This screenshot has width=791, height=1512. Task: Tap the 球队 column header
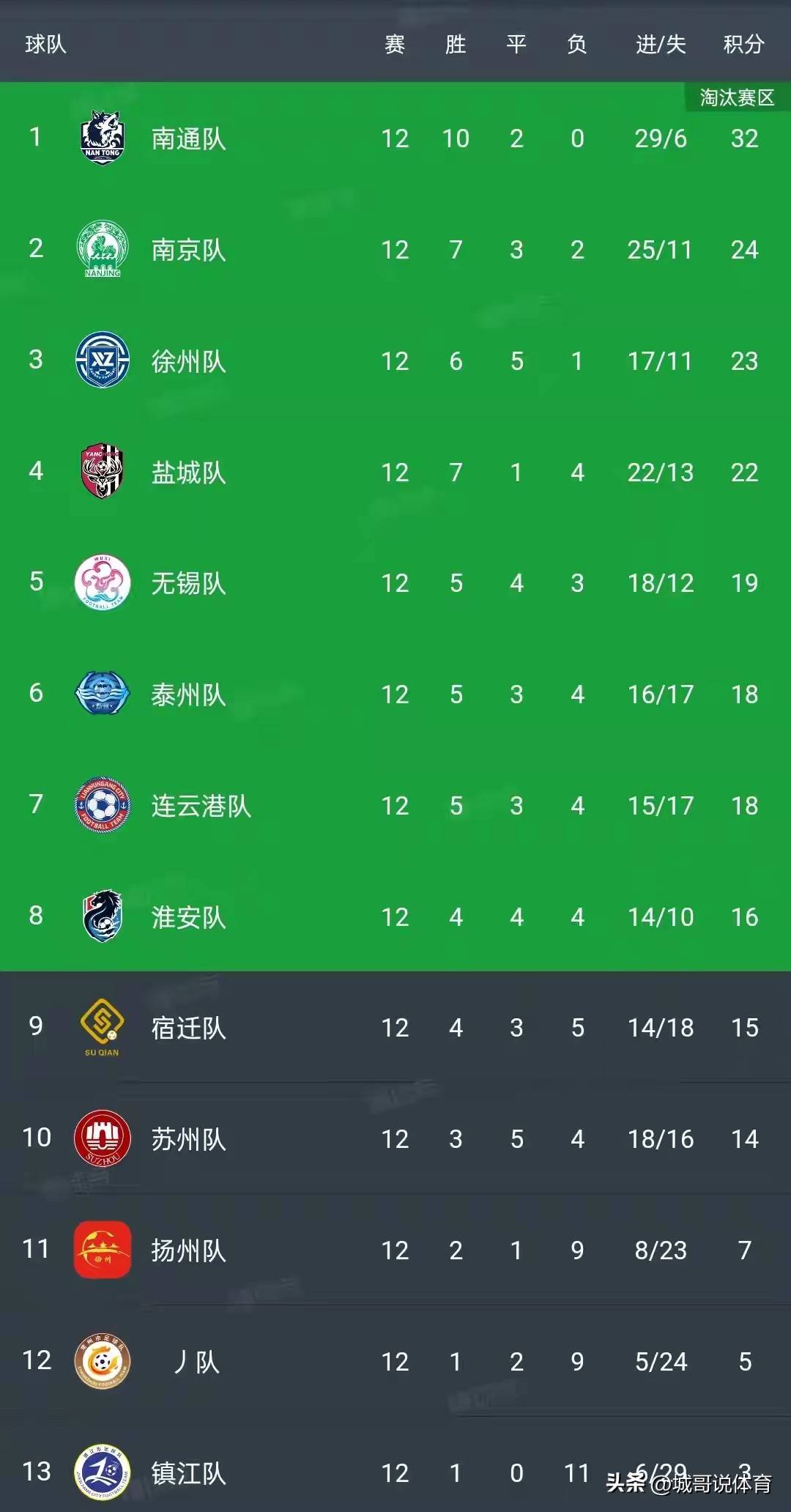point(45,45)
